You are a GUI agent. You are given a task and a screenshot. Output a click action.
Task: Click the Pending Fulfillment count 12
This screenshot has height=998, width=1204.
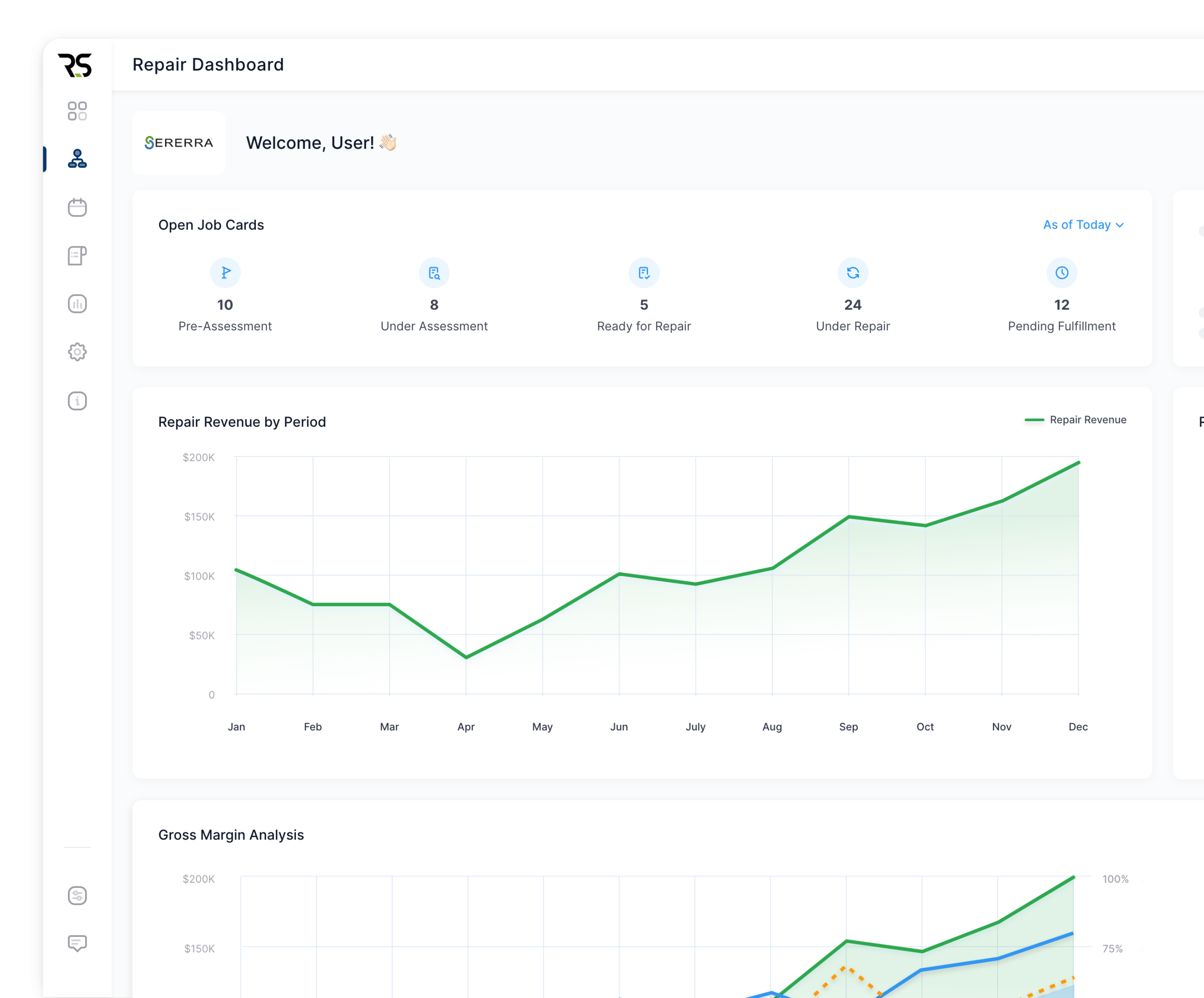point(1062,304)
